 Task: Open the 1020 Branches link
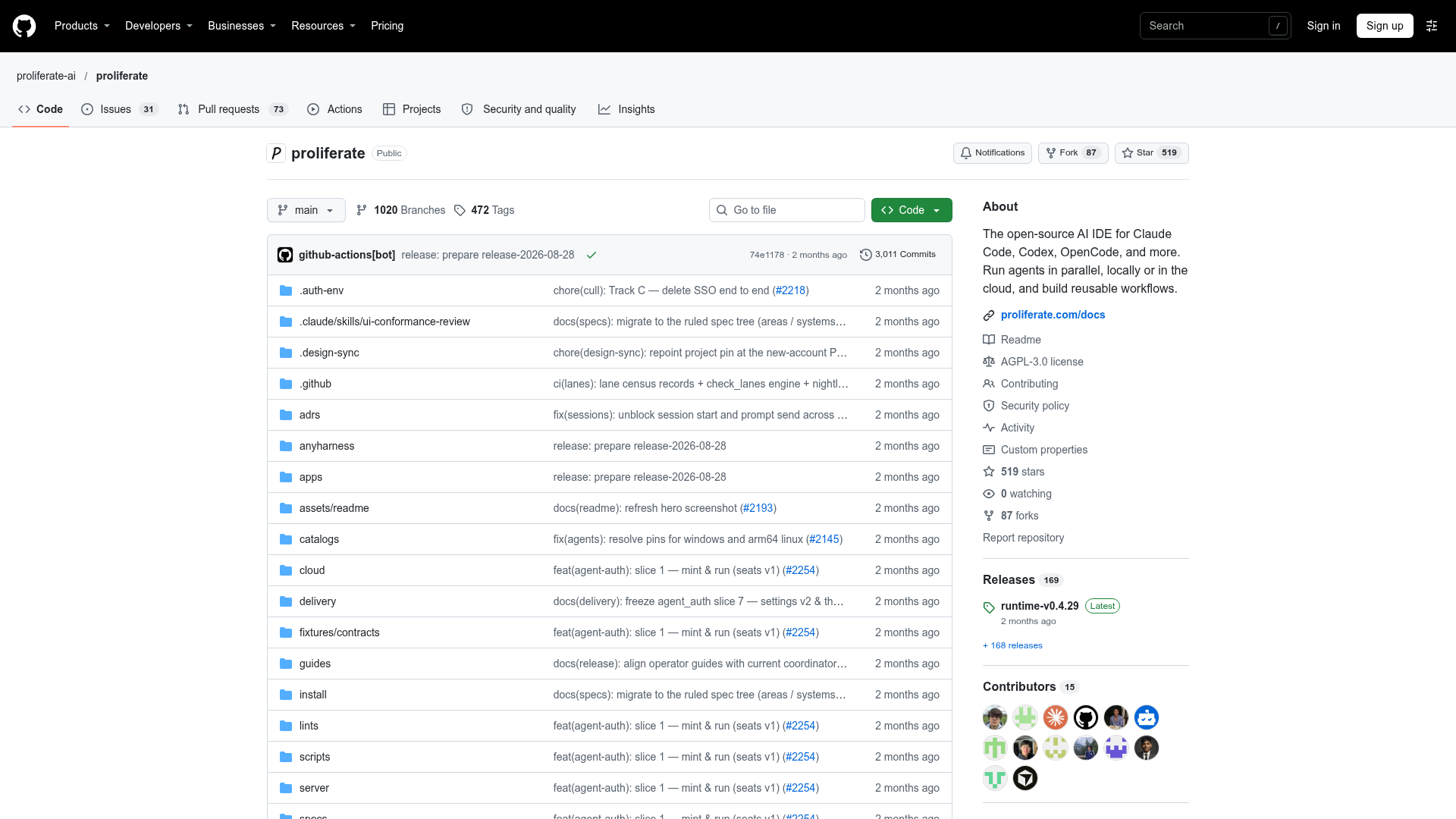[x=400, y=210]
